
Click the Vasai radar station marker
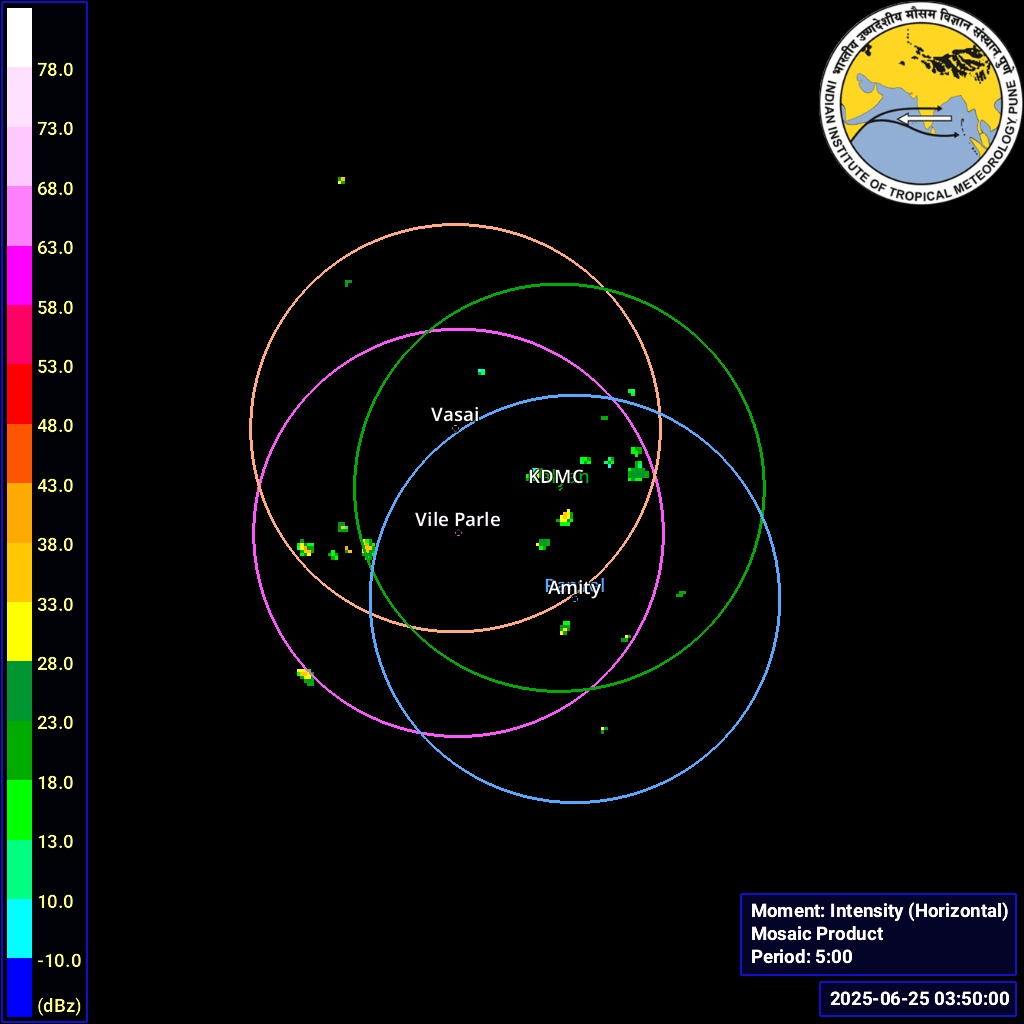(455, 428)
